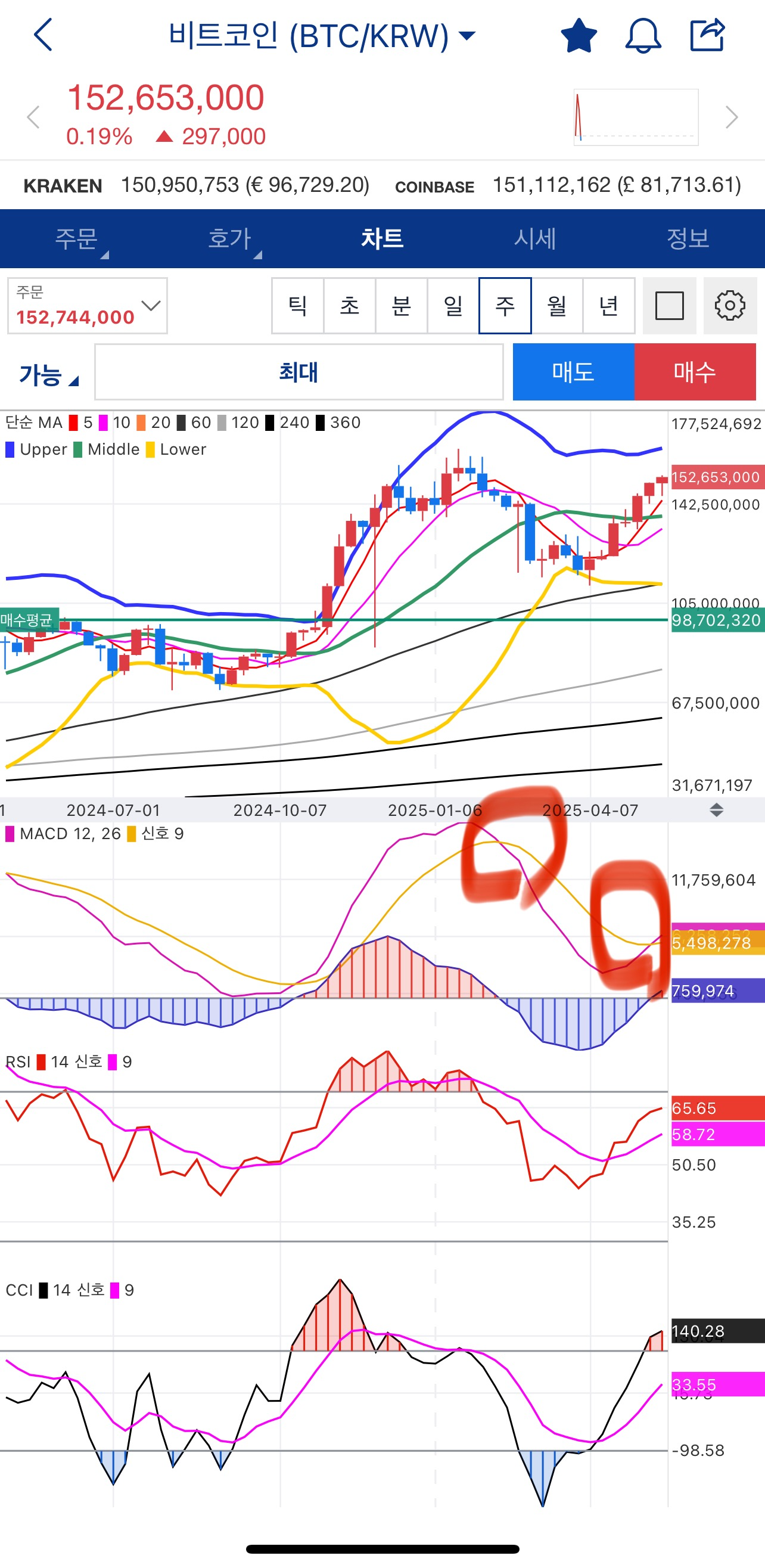Tap the RSI value 65.65

coord(717,1108)
